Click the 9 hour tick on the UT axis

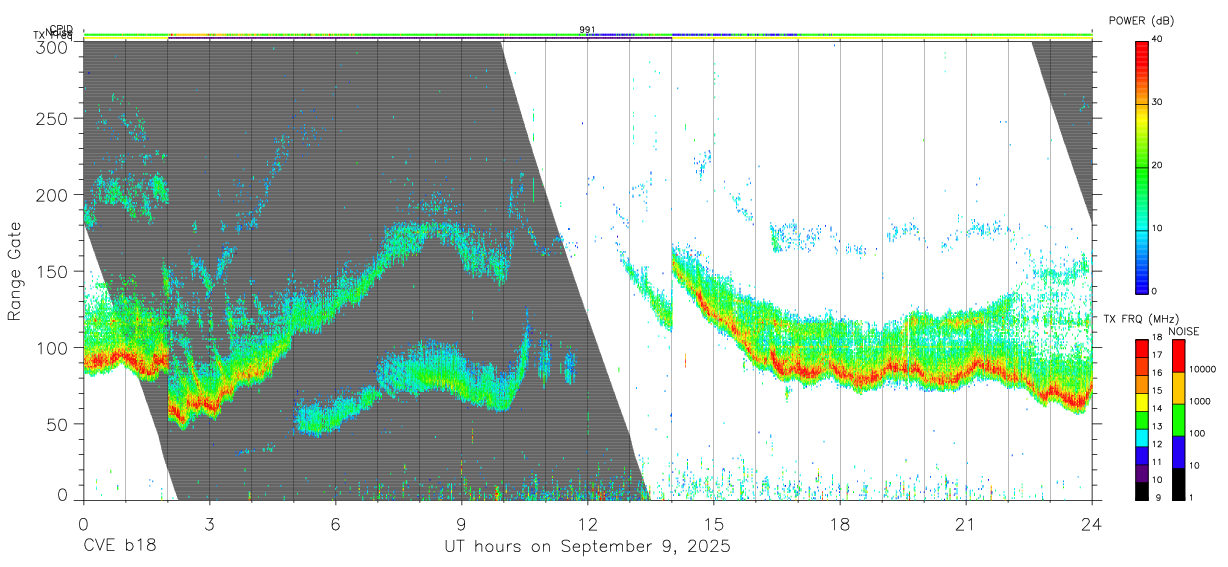click(x=461, y=523)
